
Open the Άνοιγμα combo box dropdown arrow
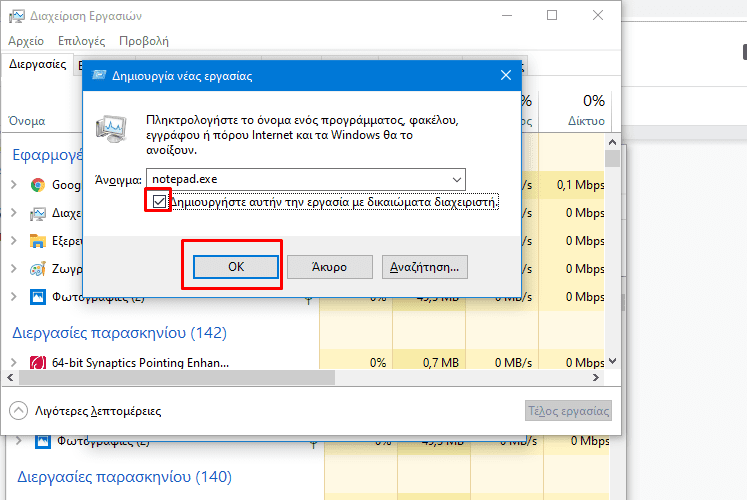[x=457, y=178]
